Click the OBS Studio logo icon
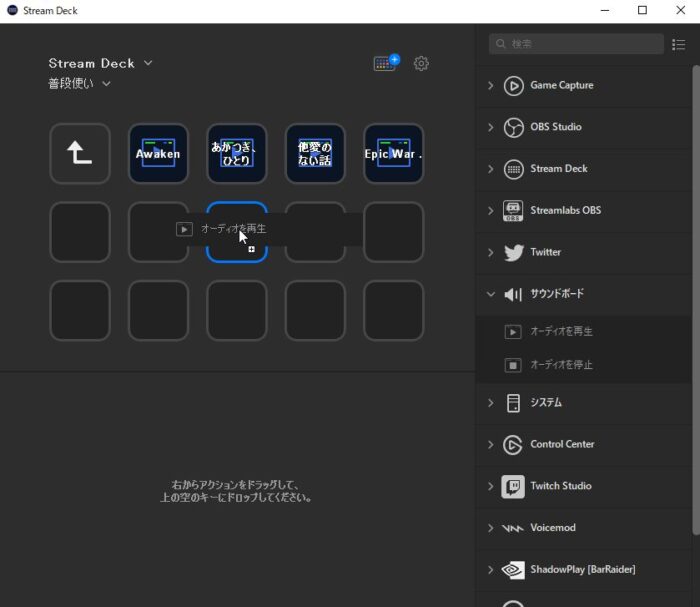 [x=513, y=127]
